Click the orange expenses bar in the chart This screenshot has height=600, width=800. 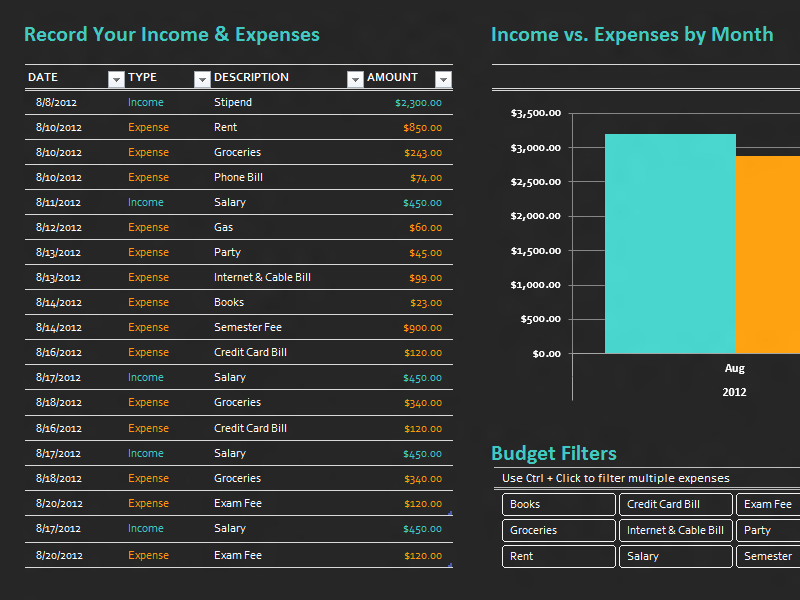click(x=767, y=255)
